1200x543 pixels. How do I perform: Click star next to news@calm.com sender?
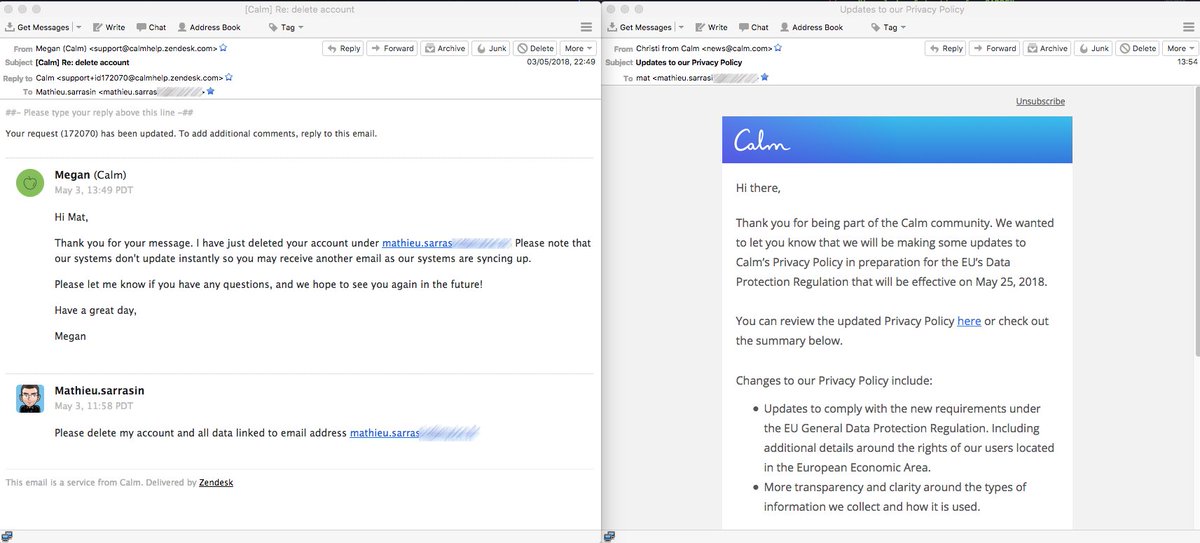(x=777, y=48)
